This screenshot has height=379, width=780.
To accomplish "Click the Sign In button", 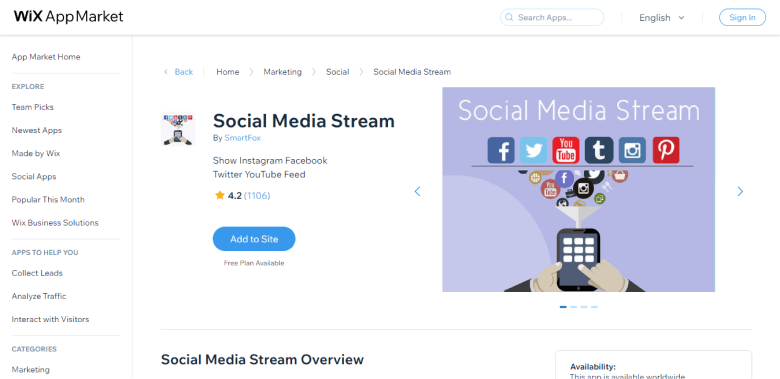I will point(742,17).
